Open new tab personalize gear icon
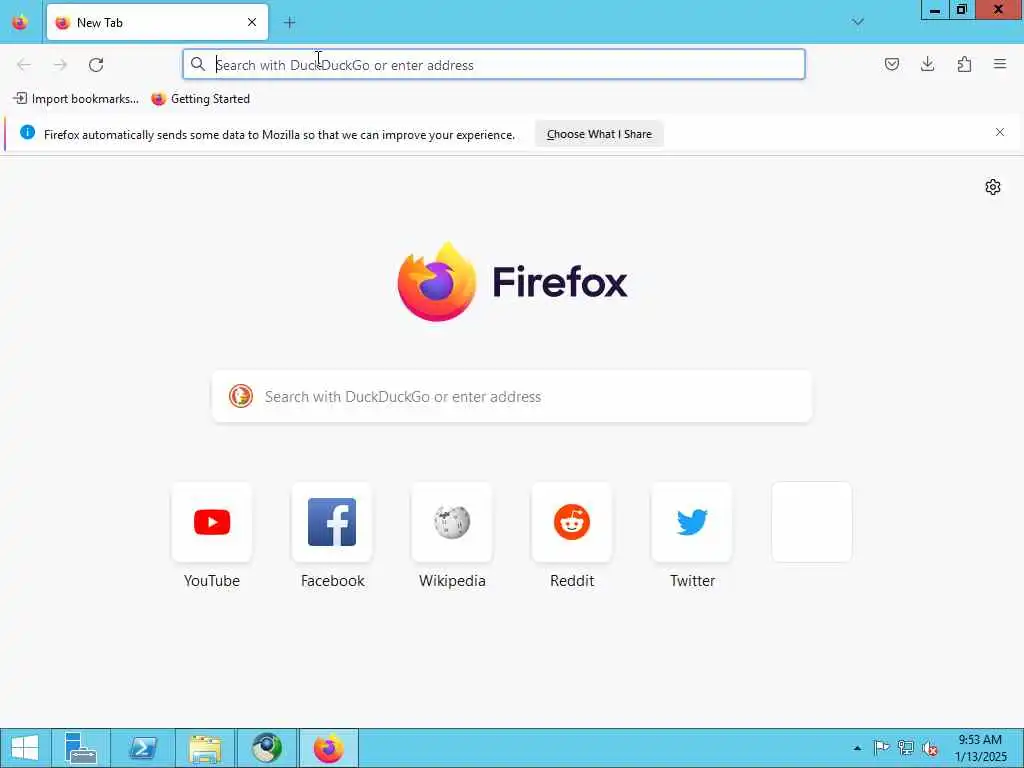 993,187
